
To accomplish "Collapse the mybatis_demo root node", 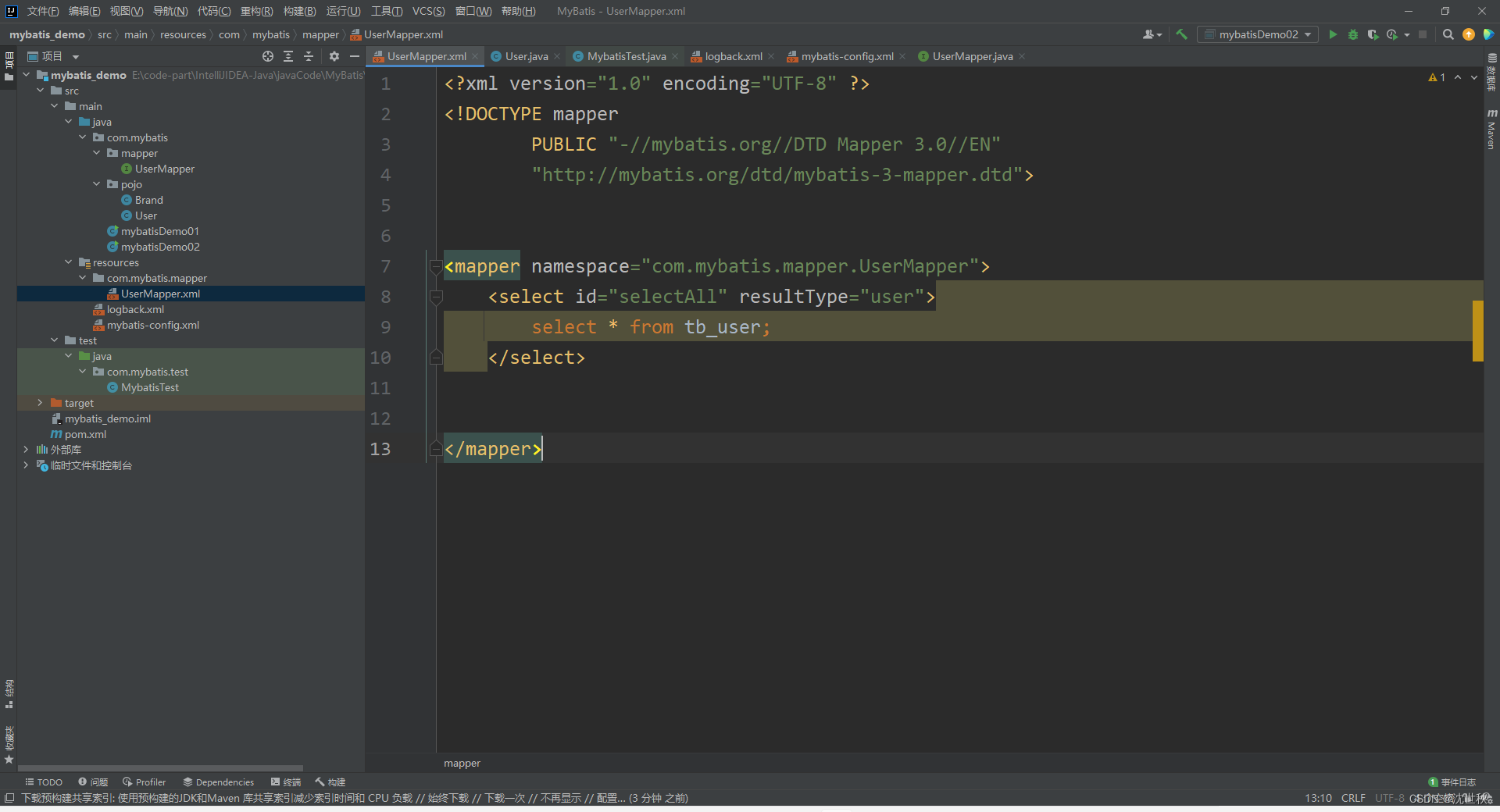I will [x=26, y=75].
